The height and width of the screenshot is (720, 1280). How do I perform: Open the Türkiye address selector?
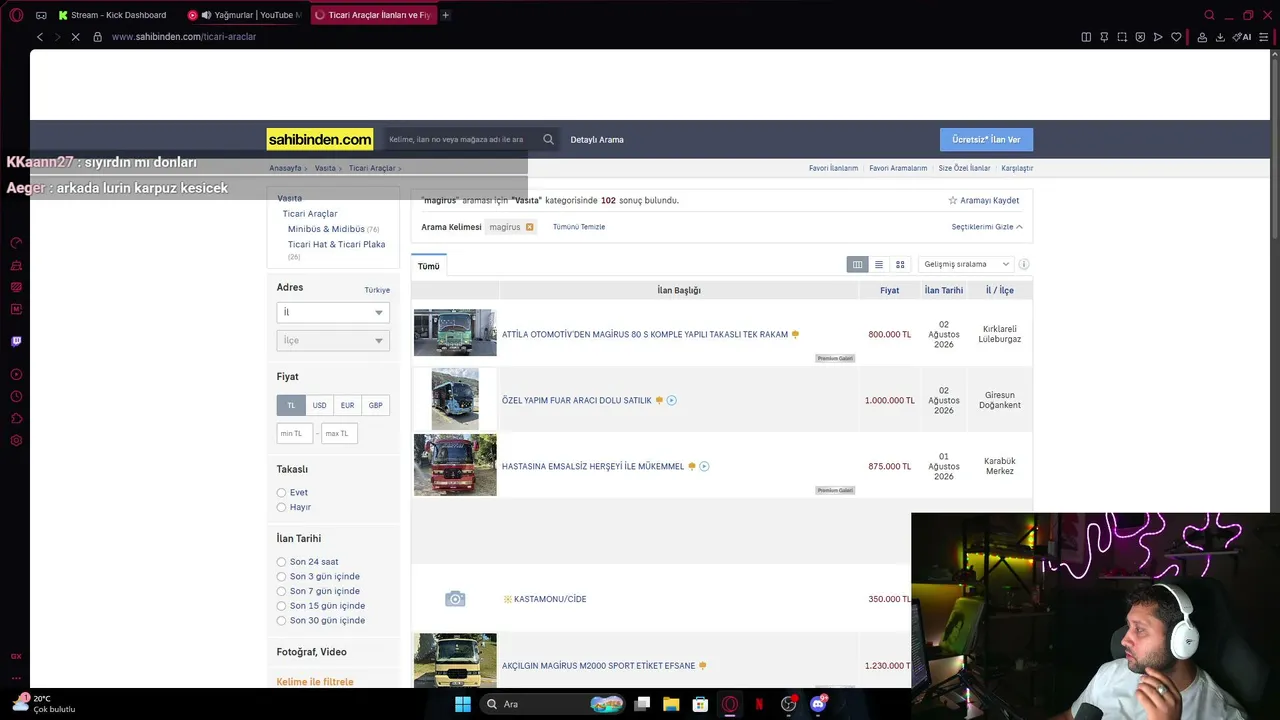tap(377, 290)
